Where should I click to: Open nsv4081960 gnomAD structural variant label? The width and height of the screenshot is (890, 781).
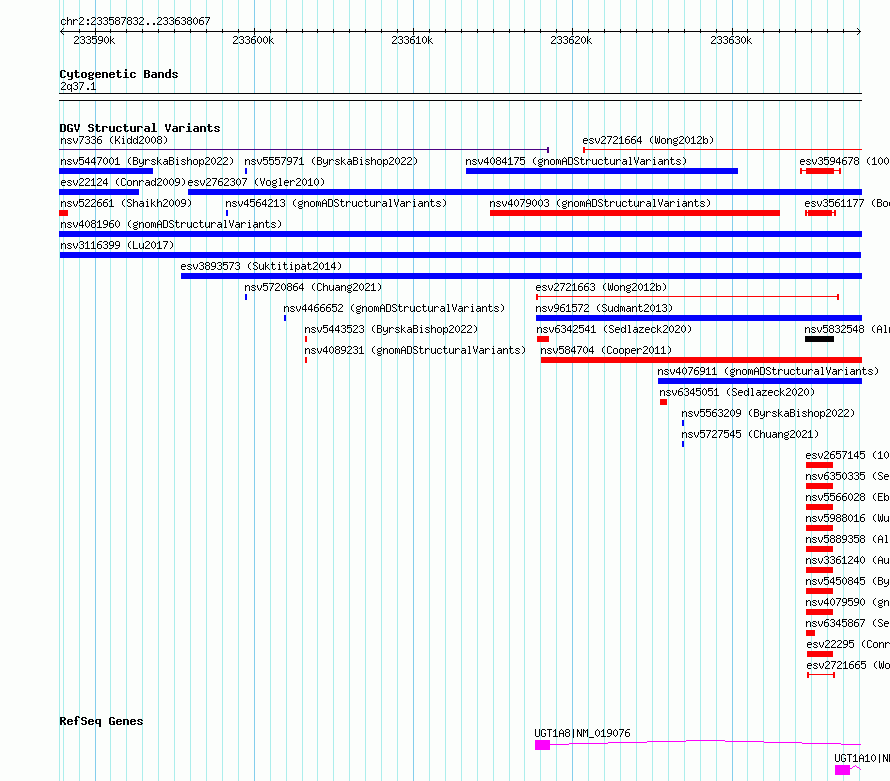[171, 224]
